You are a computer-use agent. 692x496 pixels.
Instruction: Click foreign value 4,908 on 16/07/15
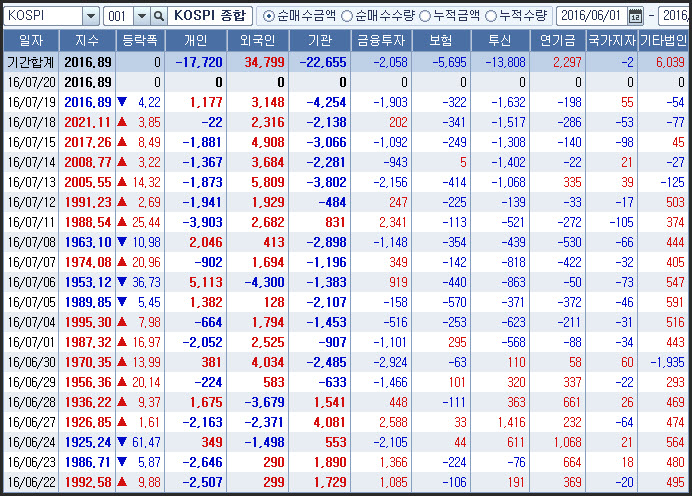[x=268, y=142]
